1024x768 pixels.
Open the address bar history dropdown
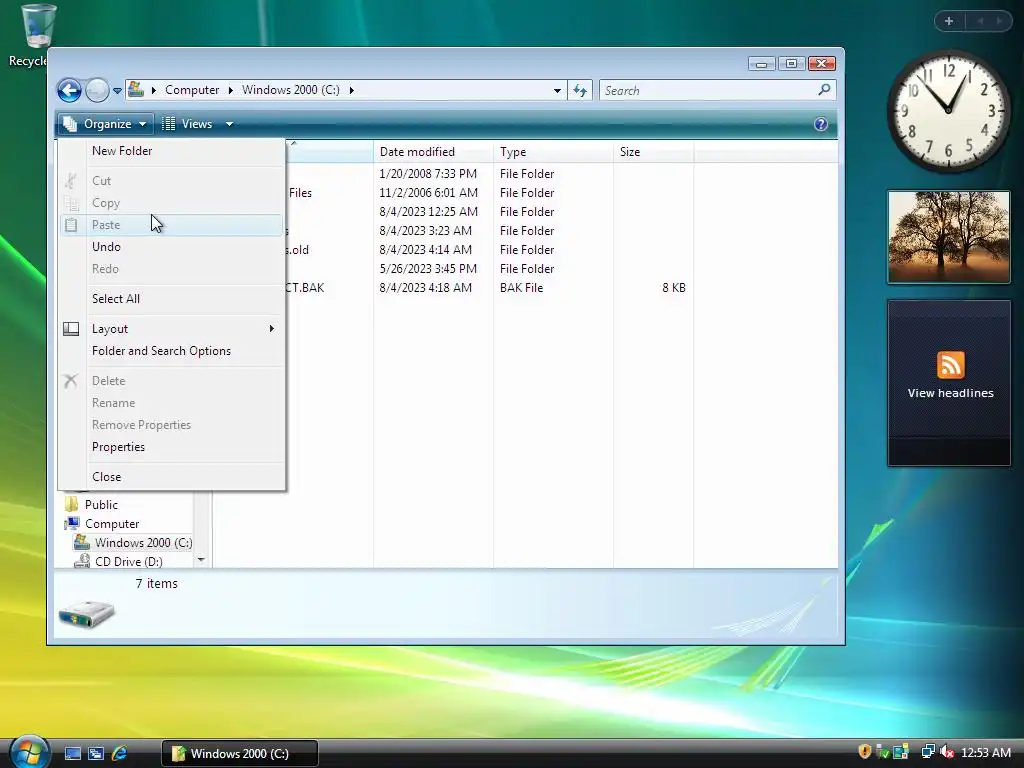pyautogui.click(x=557, y=91)
